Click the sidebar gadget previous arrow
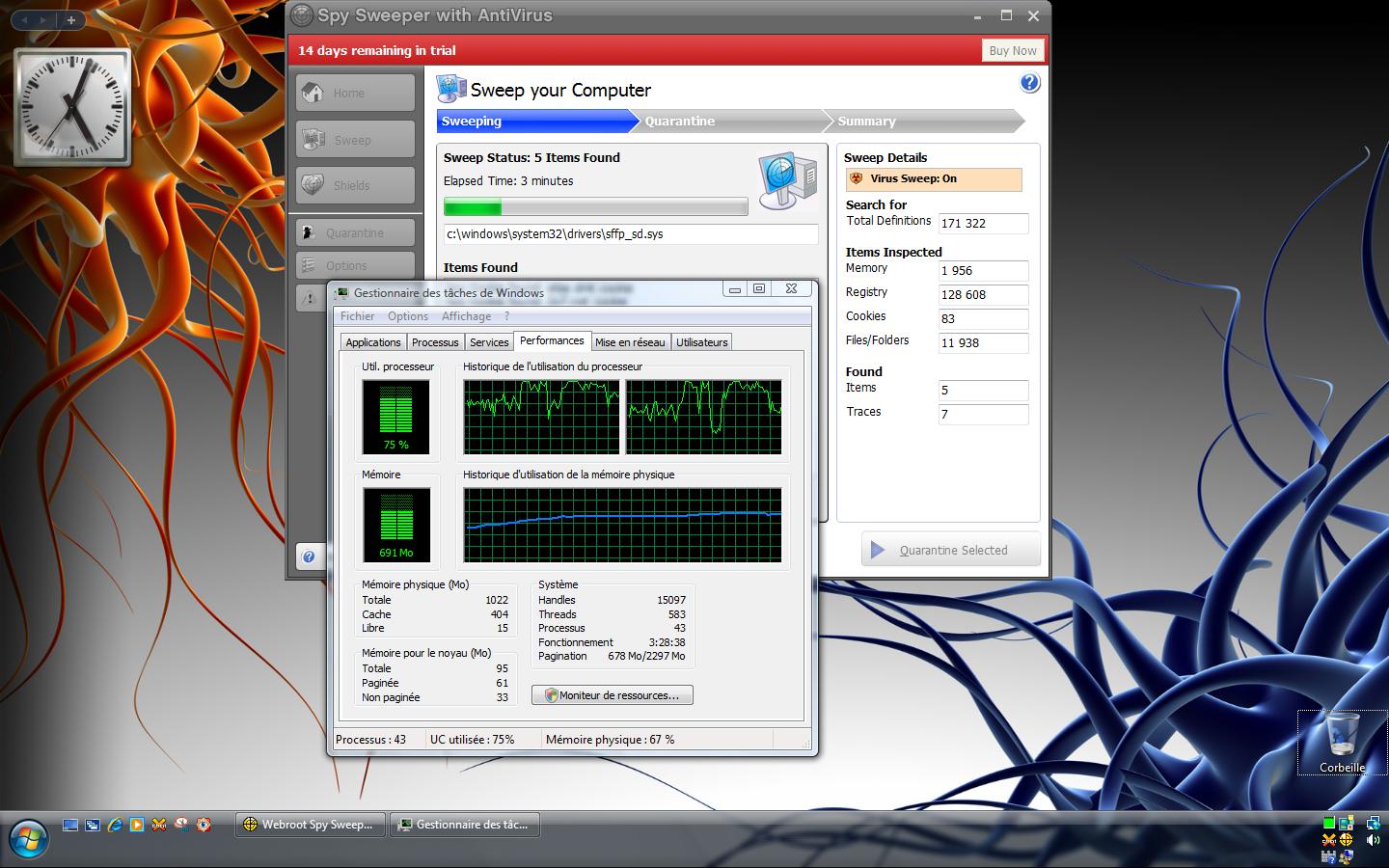This screenshot has width=1389, height=868. [26, 19]
